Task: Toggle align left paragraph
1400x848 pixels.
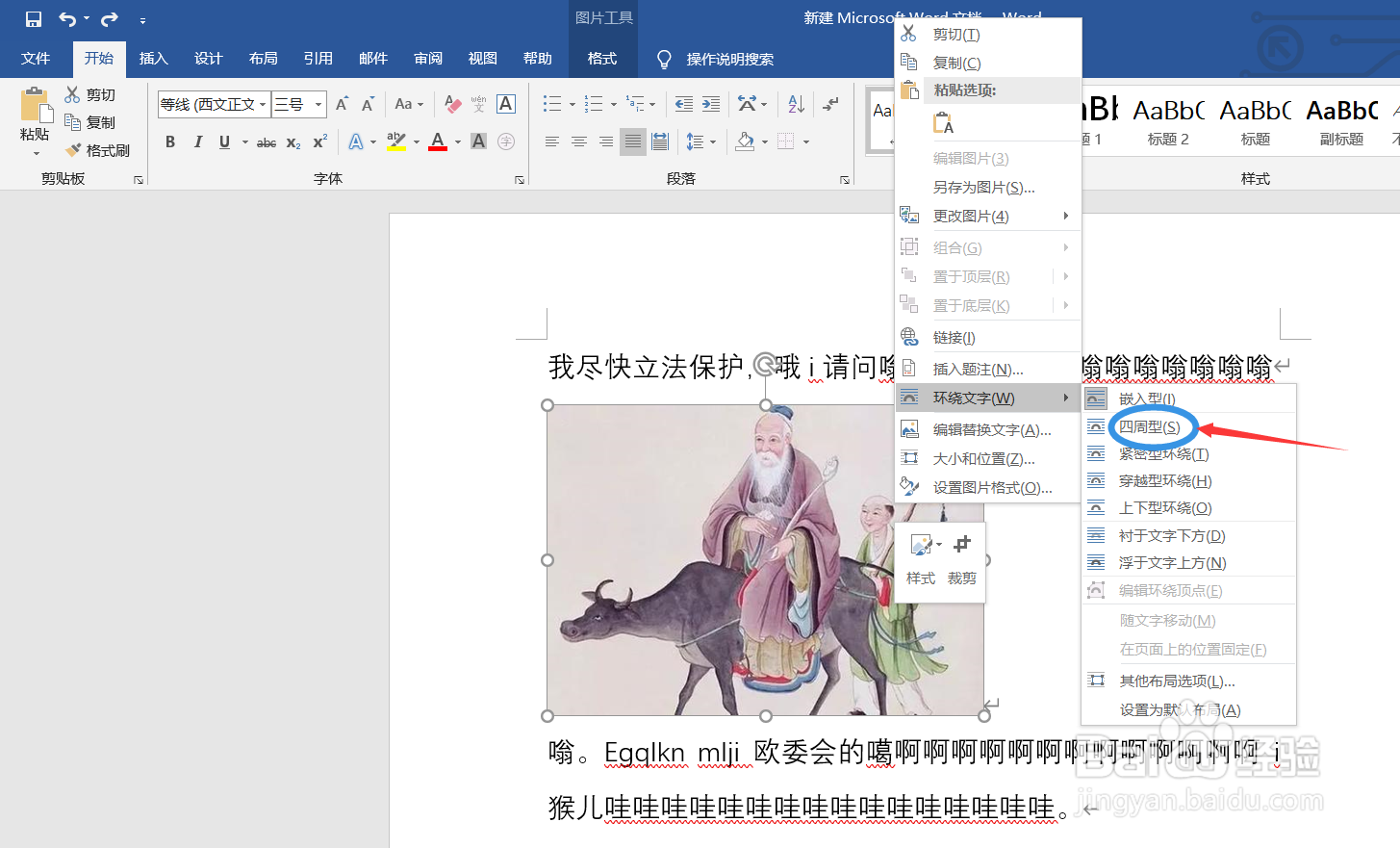Action: coord(552,142)
